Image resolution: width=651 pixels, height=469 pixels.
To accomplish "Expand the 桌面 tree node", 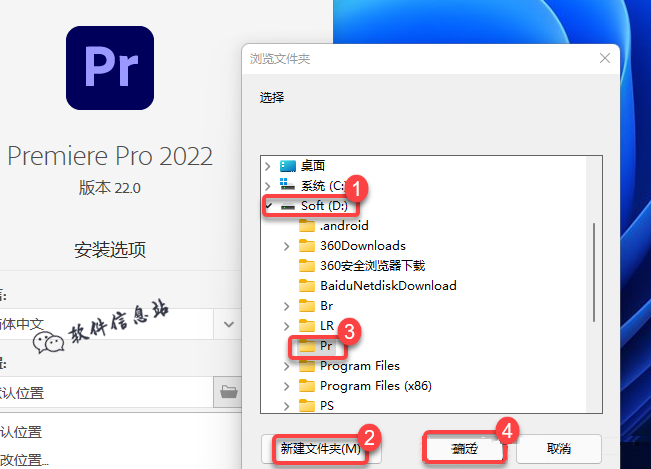I will pos(268,166).
